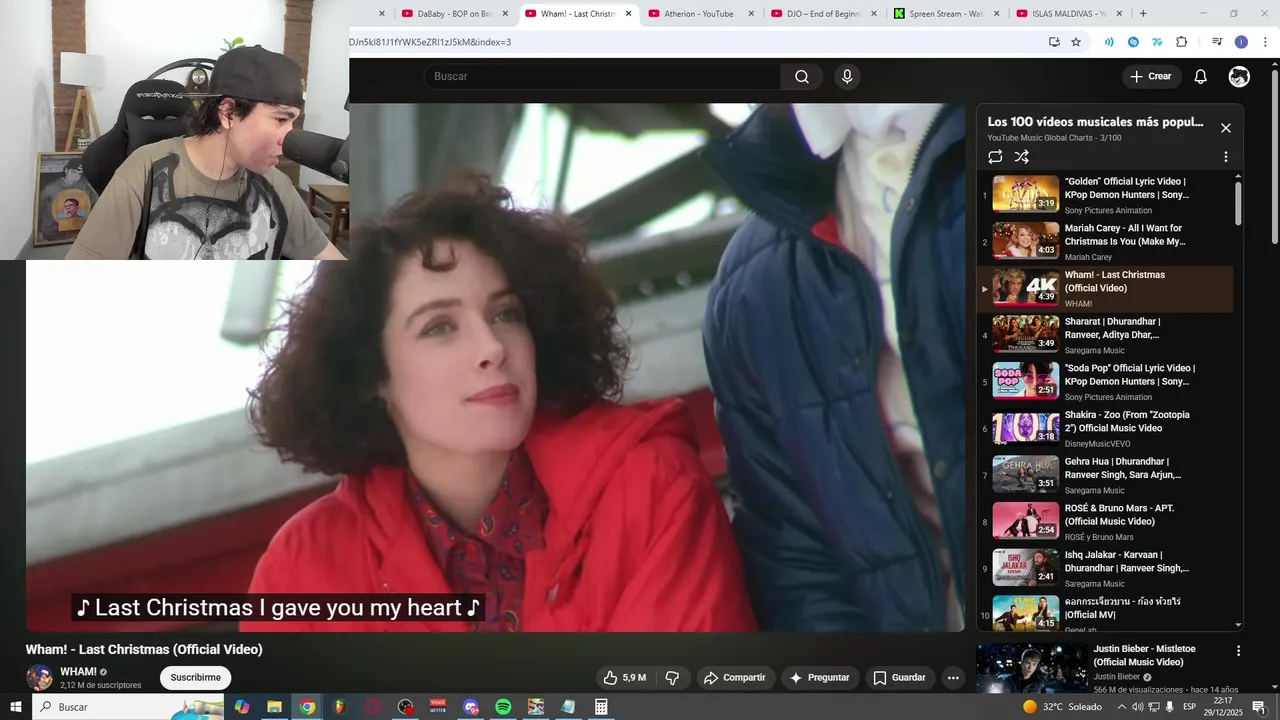This screenshot has height=720, width=1280.
Task: Focus the YouTube Buscar search field
Action: (602, 77)
